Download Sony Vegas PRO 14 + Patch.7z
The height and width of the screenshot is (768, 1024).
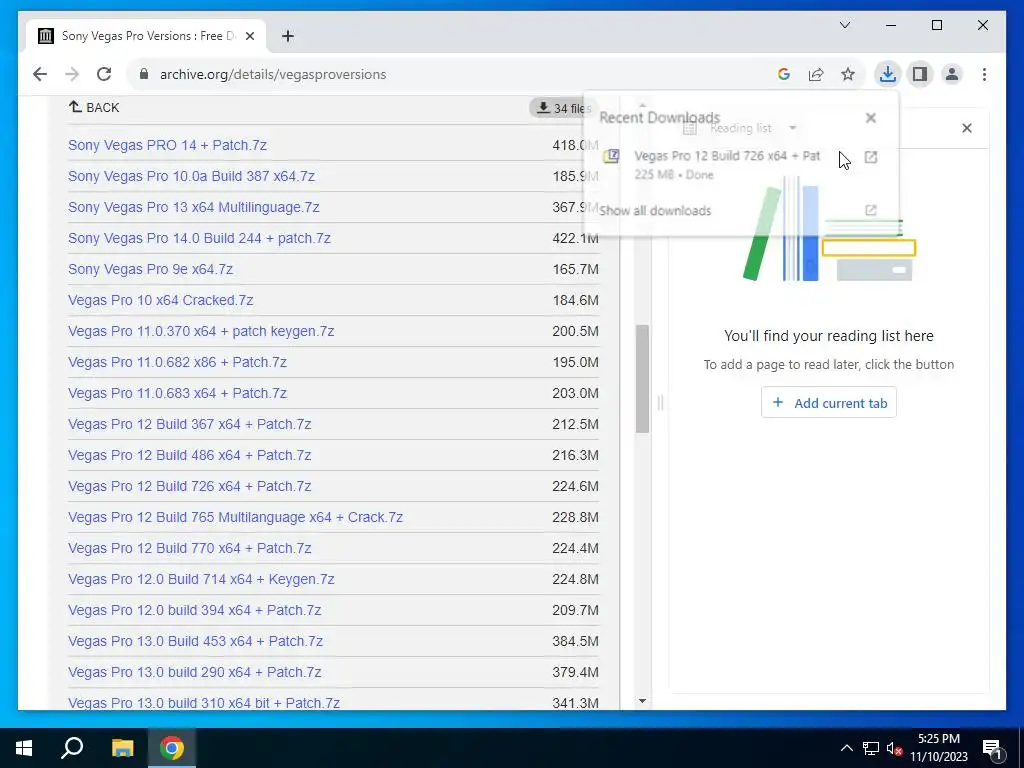(x=167, y=145)
